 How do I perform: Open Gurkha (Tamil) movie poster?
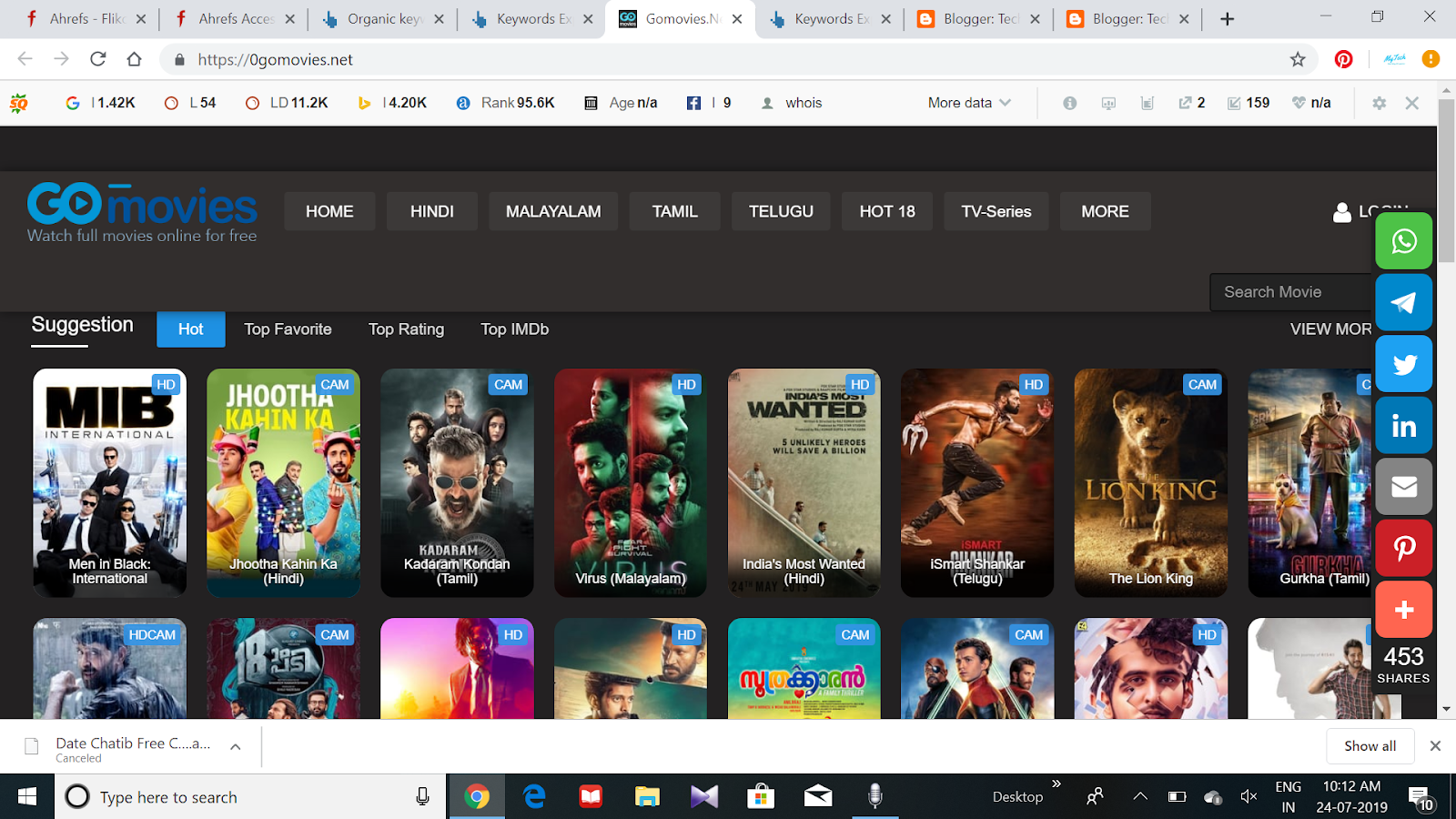pyautogui.click(x=1310, y=483)
